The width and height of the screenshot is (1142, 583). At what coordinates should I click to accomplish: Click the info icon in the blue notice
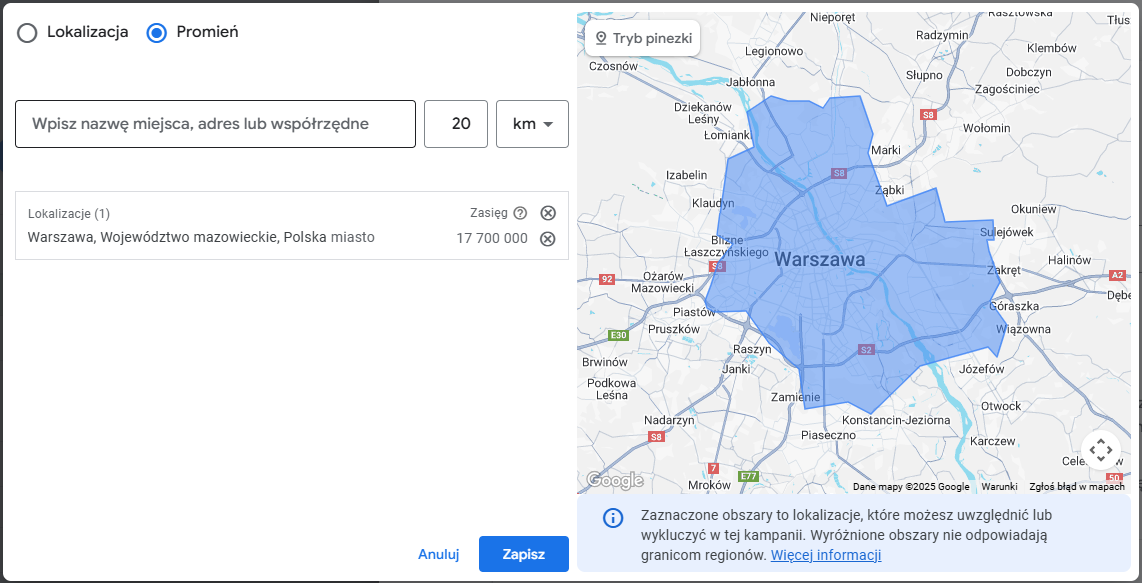pyautogui.click(x=612, y=518)
